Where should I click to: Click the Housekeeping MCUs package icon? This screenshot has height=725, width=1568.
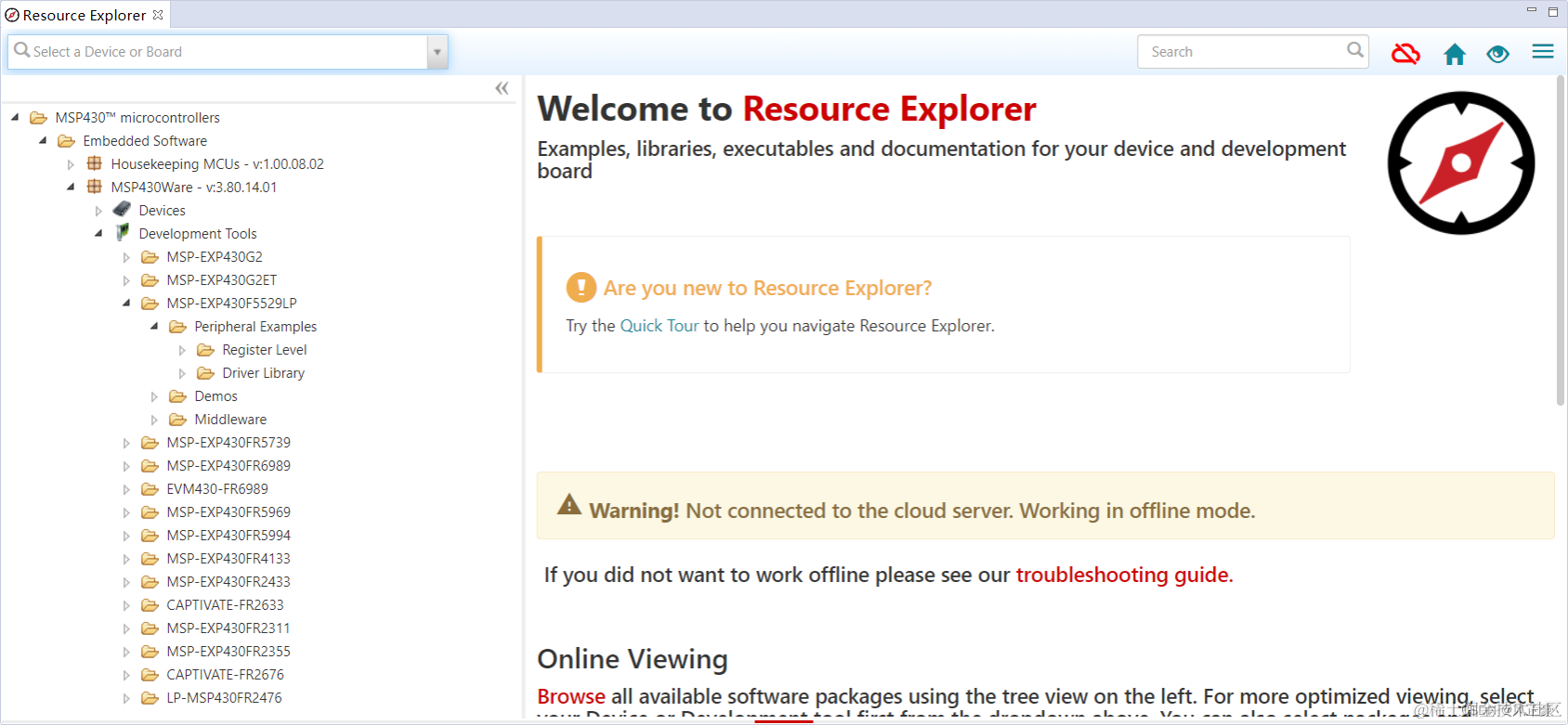click(94, 163)
